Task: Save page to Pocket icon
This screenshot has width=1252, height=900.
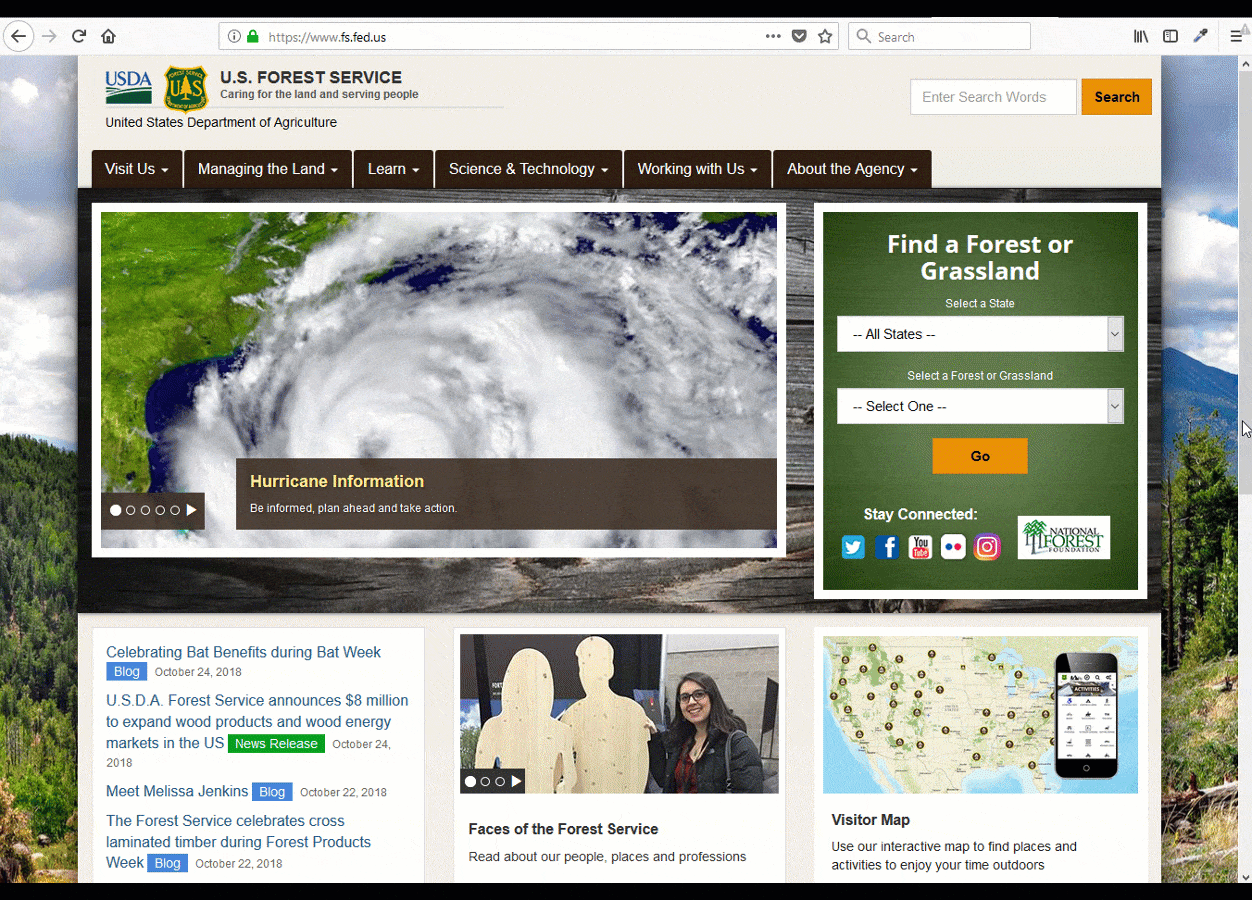Action: [x=799, y=37]
